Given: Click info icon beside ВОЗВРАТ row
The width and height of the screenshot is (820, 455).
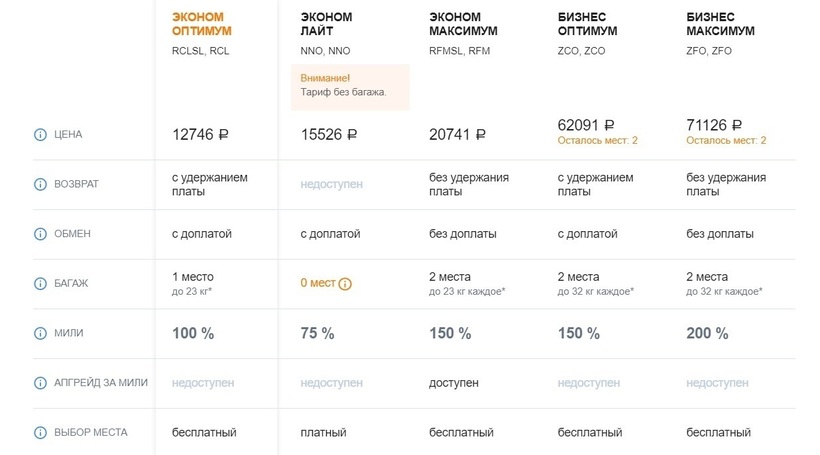Looking at the screenshot, I should pos(40,184).
